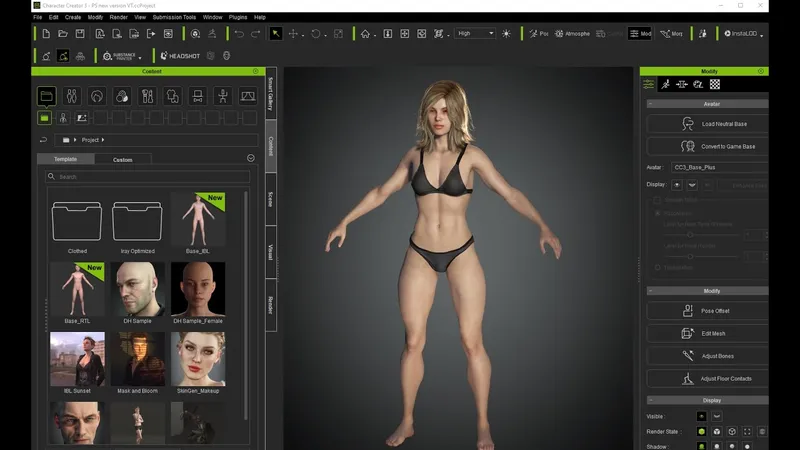Viewport: 800px width, 450px height.
Task: Click the Pose Offset button
Action: pos(708,311)
